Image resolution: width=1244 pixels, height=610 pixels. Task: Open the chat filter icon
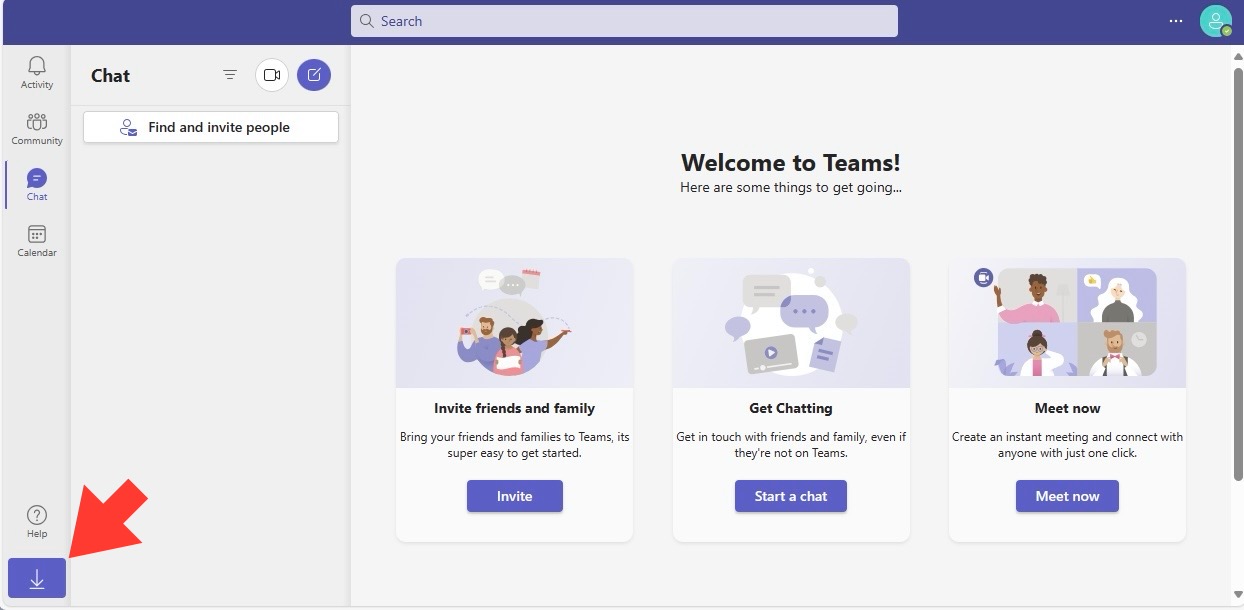pos(230,75)
